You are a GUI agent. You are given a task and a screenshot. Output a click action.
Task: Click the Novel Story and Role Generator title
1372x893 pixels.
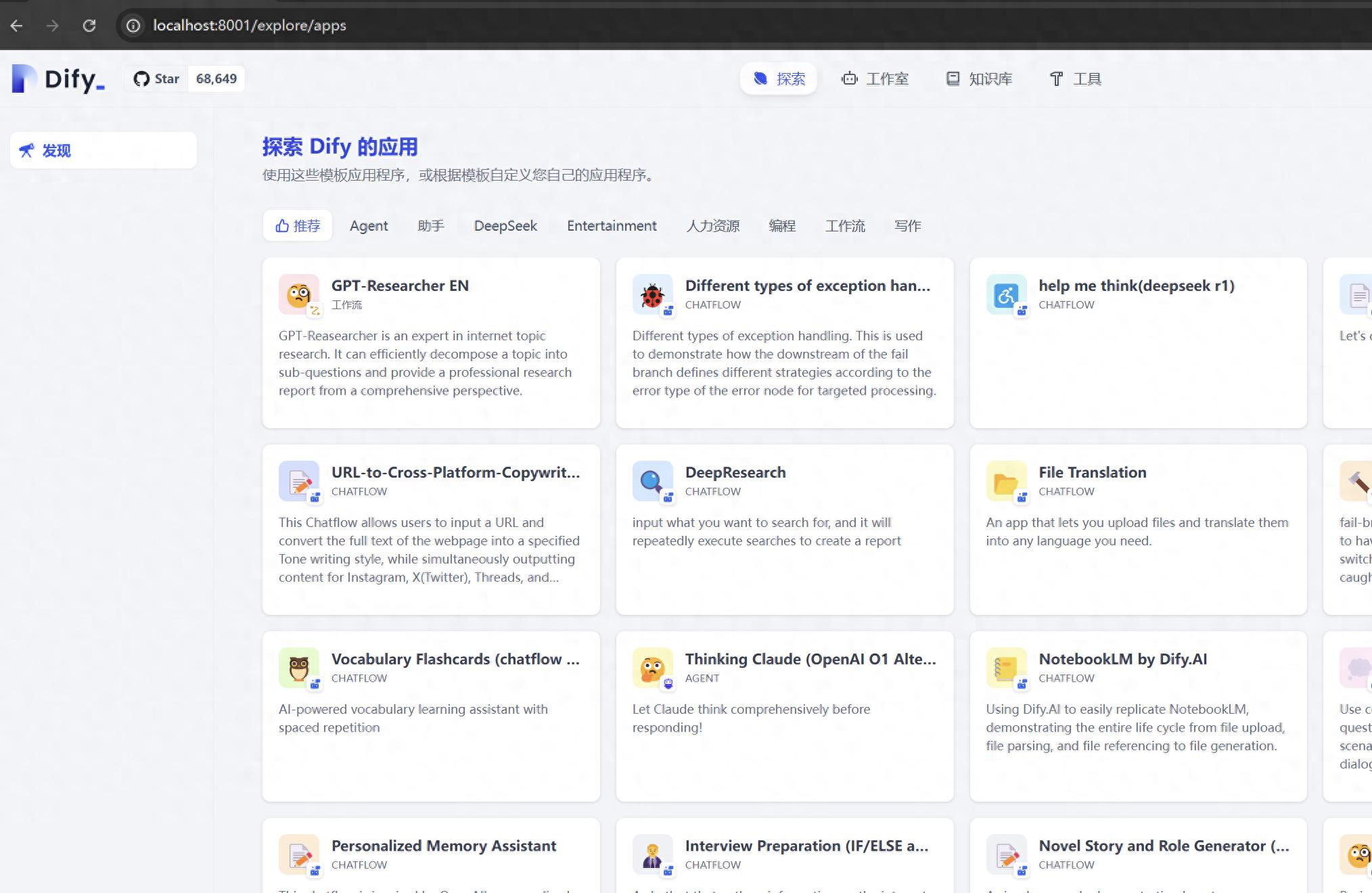coord(1164,846)
